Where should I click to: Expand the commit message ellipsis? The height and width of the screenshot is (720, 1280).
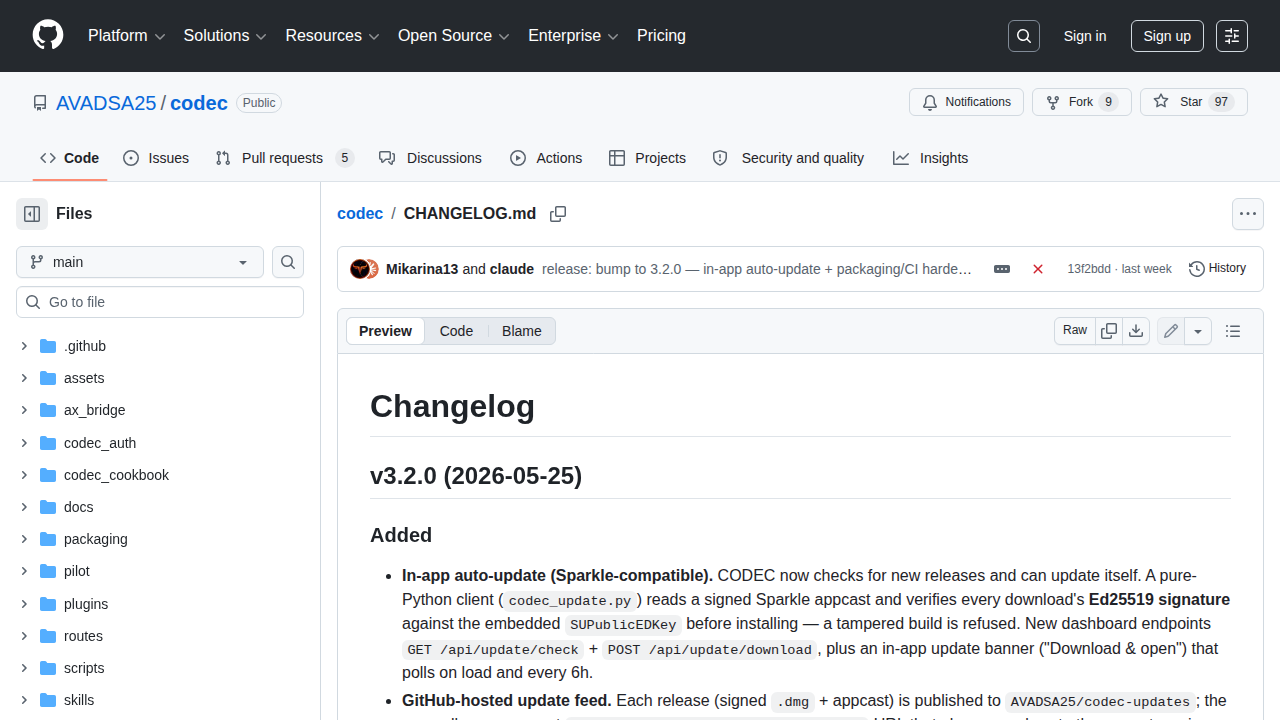click(1002, 269)
